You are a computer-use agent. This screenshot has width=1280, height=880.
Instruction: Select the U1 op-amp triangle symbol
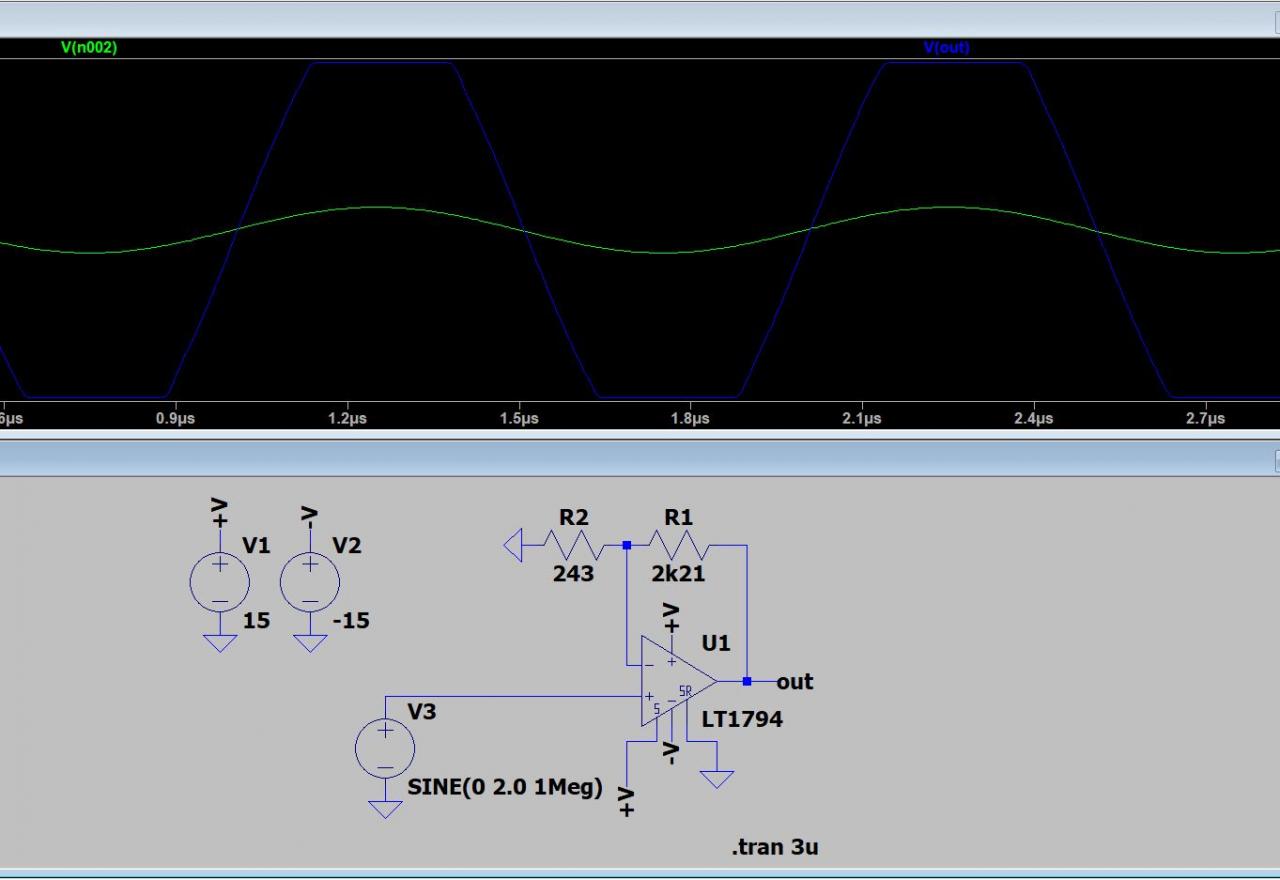click(x=679, y=681)
